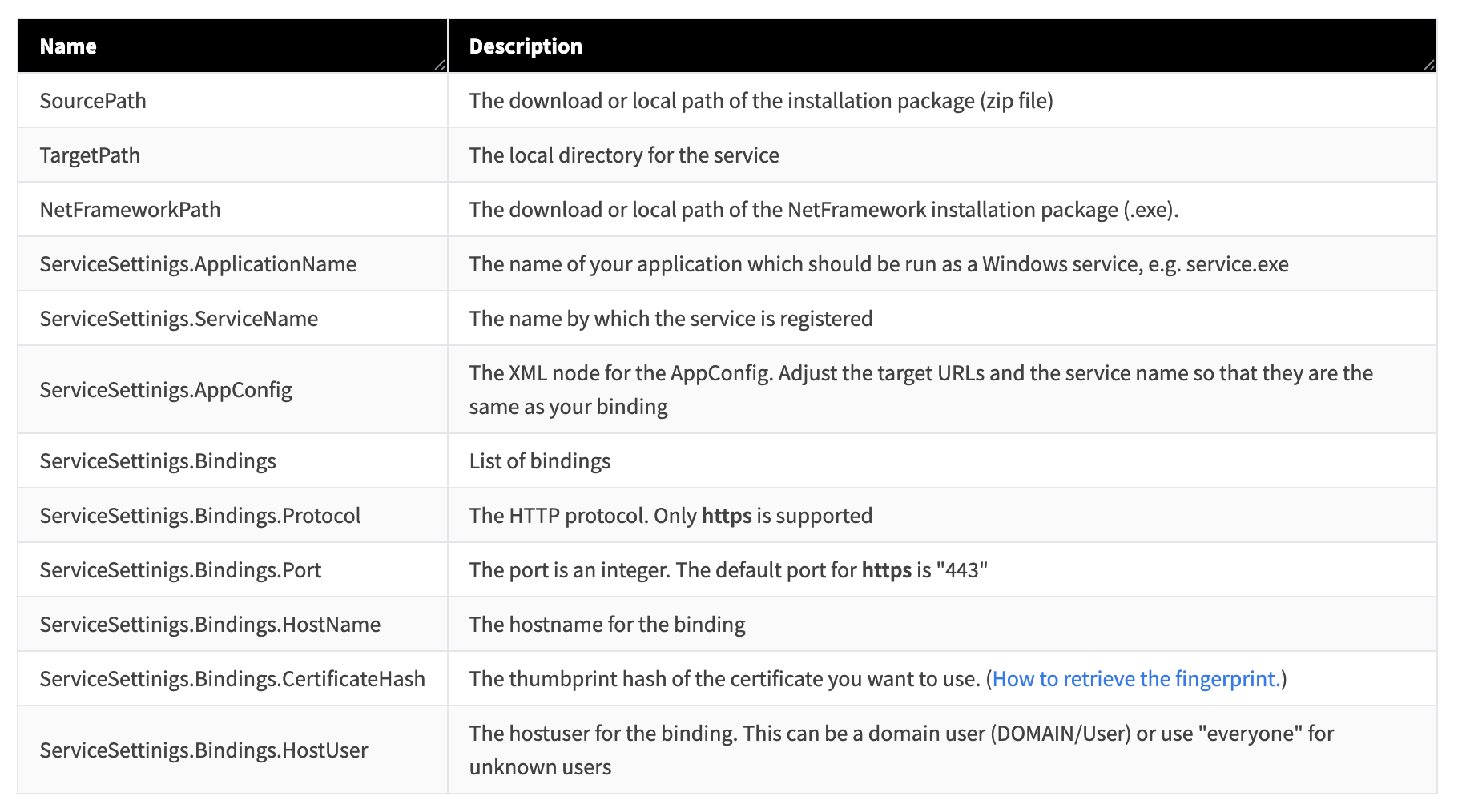Click the ServiceSettinigs.Bindings name cell
The width and height of the screenshot is (1458, 812).
click(158, 461)
